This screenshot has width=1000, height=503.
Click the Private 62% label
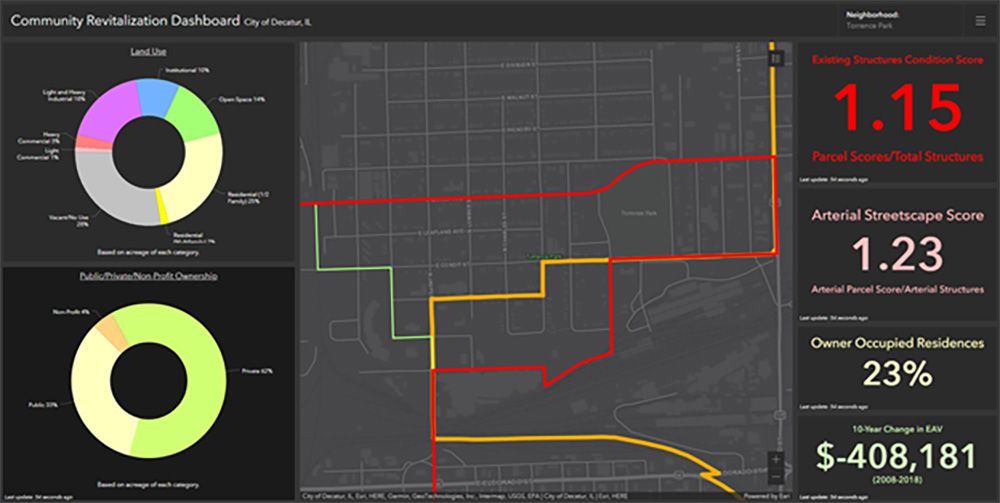(257, 370)
